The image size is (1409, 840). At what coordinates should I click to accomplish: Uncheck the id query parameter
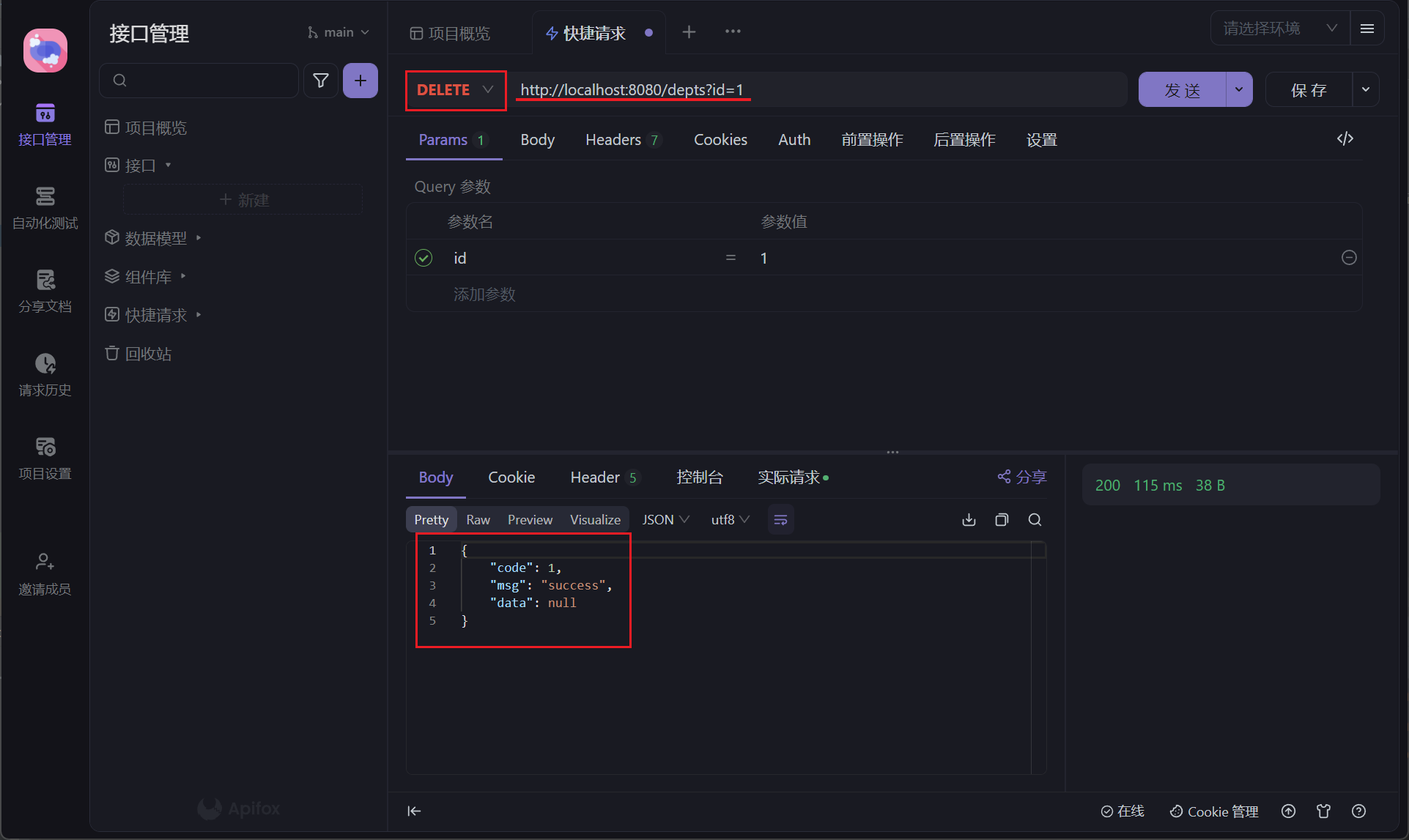(x=424, y=258)
